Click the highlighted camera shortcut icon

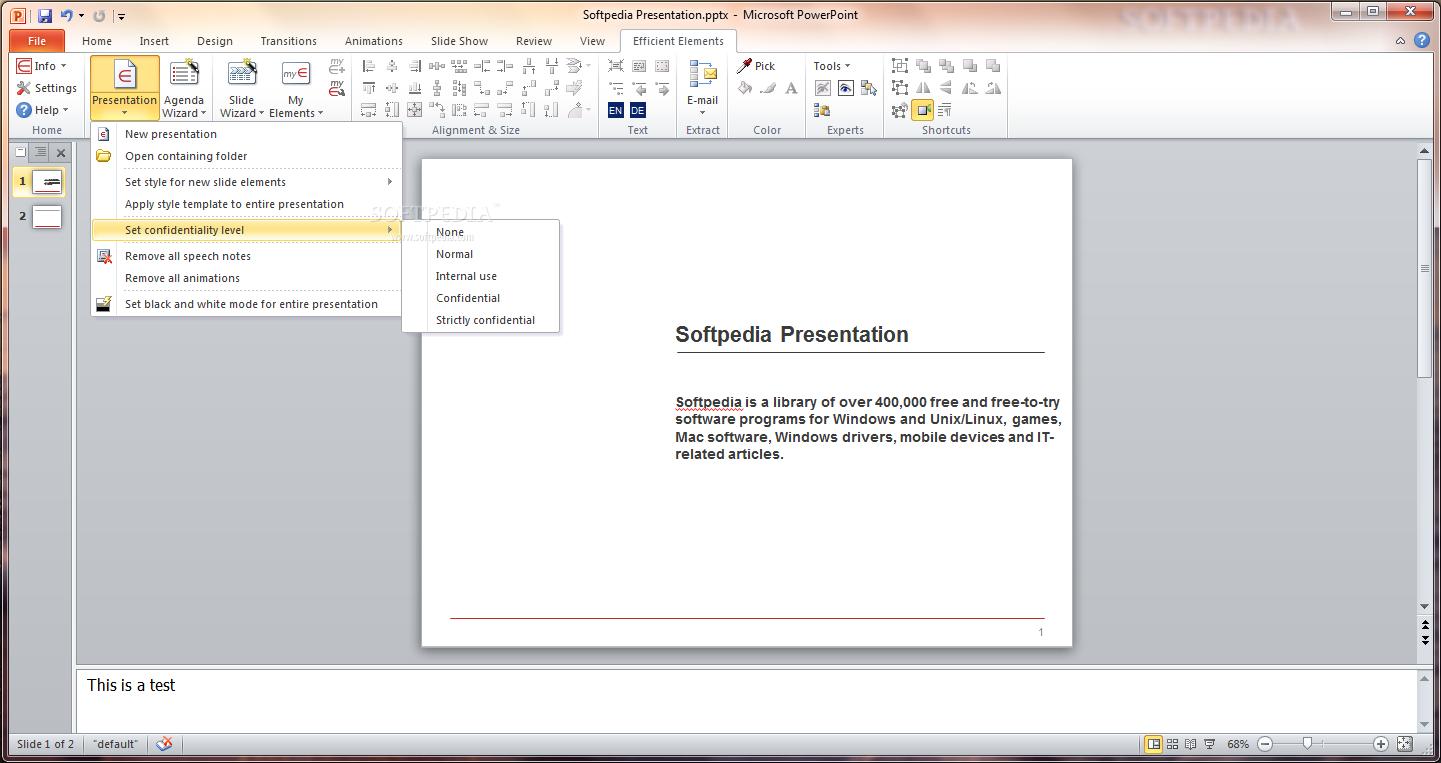coord(922,110)
